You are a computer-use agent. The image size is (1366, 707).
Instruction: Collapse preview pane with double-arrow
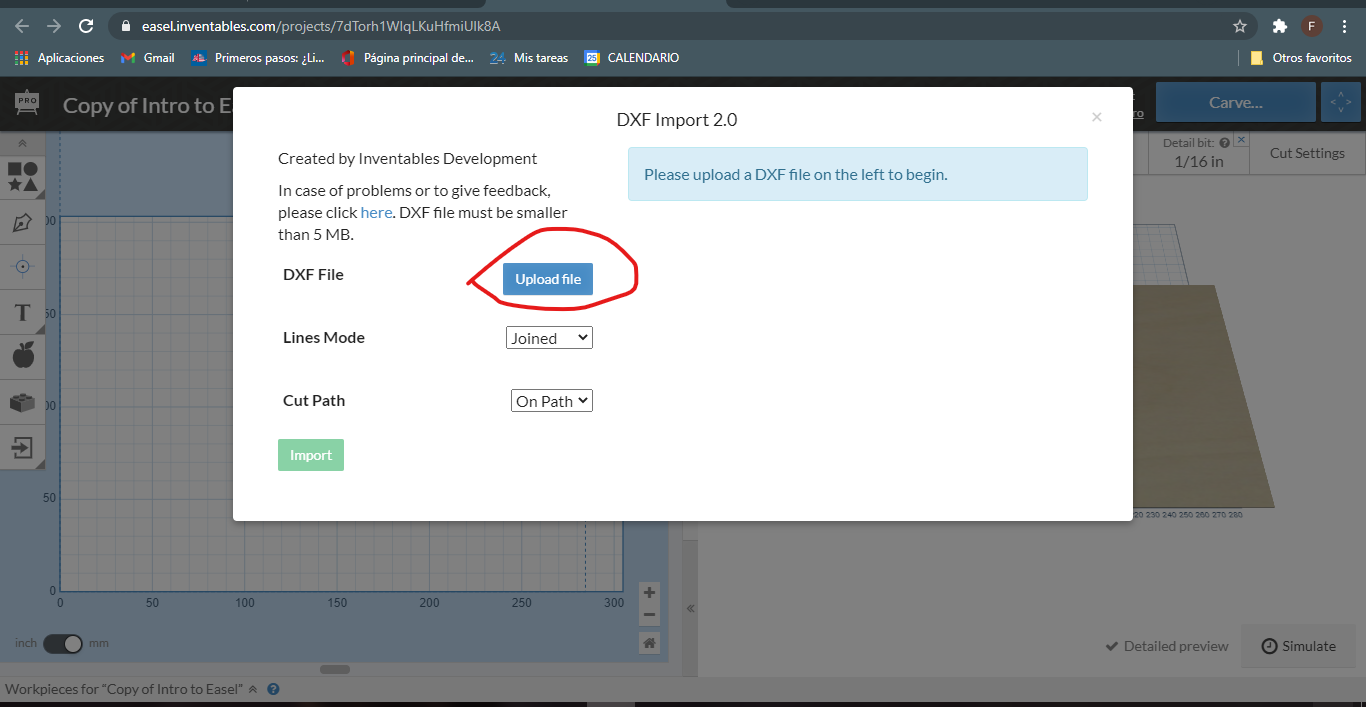(690, 608)
